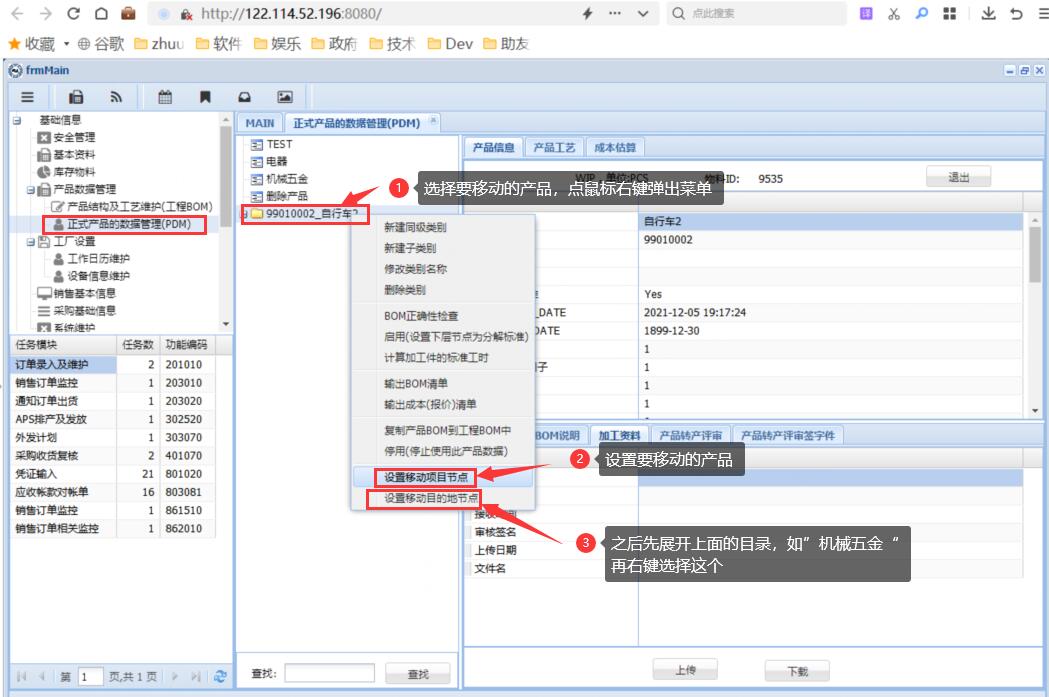Open the 收藏 favorites dropdown arrow
Image resolution: width=1049 pixels, height=697 pixels.
66,44
